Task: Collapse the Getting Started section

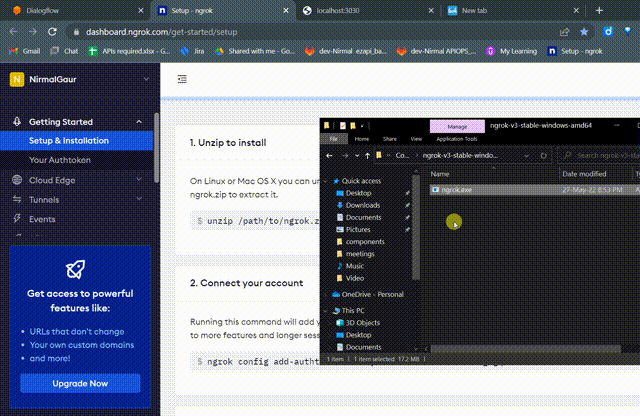Action: pos(139,122)
